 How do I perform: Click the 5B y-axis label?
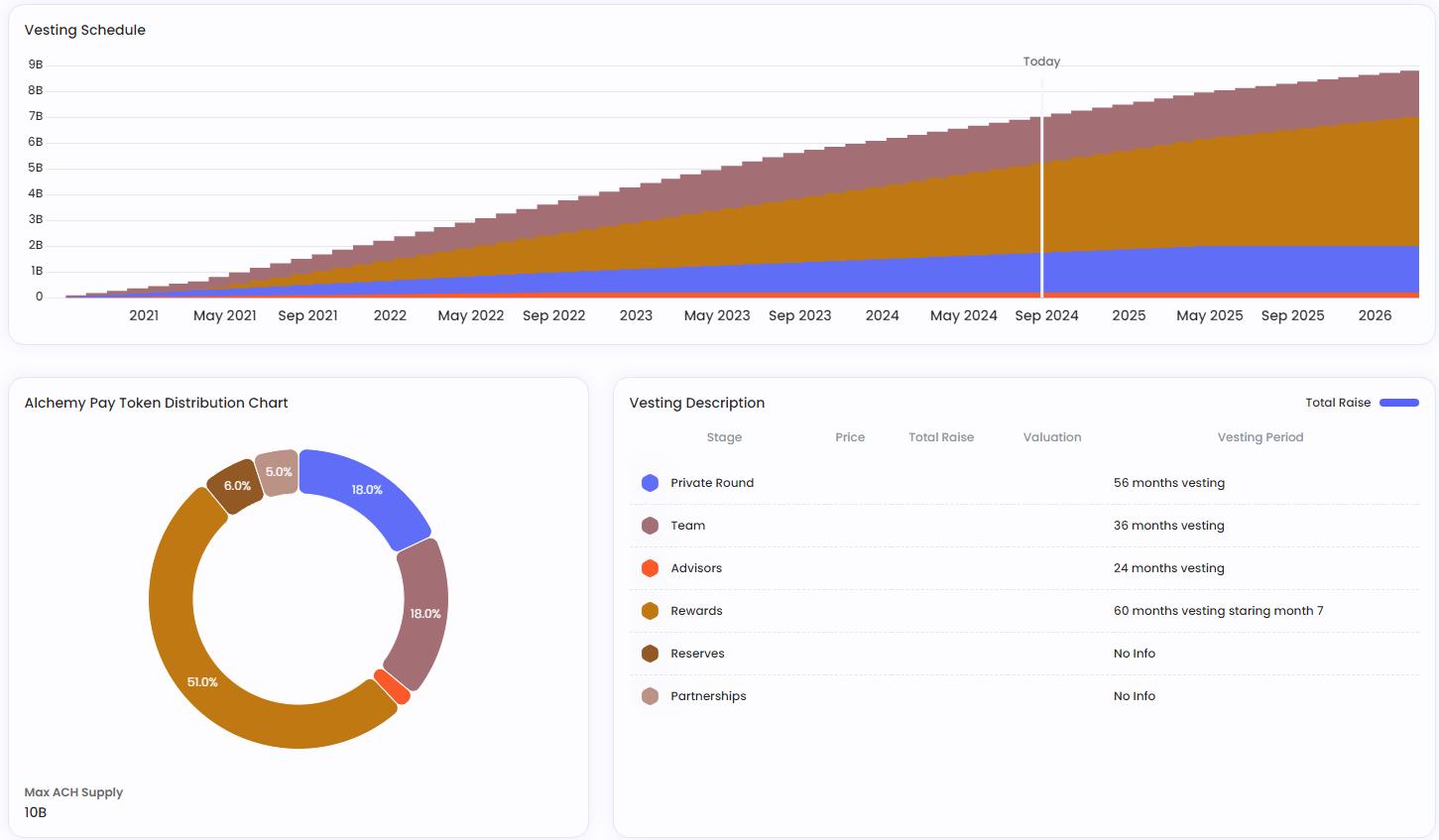(x=36, y=168)
